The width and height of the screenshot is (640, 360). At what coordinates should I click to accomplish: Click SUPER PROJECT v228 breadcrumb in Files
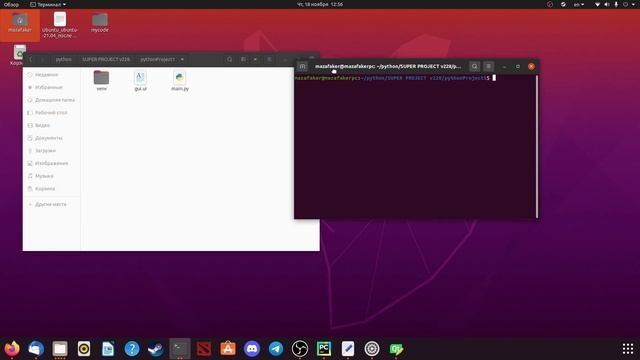[106, 59]
